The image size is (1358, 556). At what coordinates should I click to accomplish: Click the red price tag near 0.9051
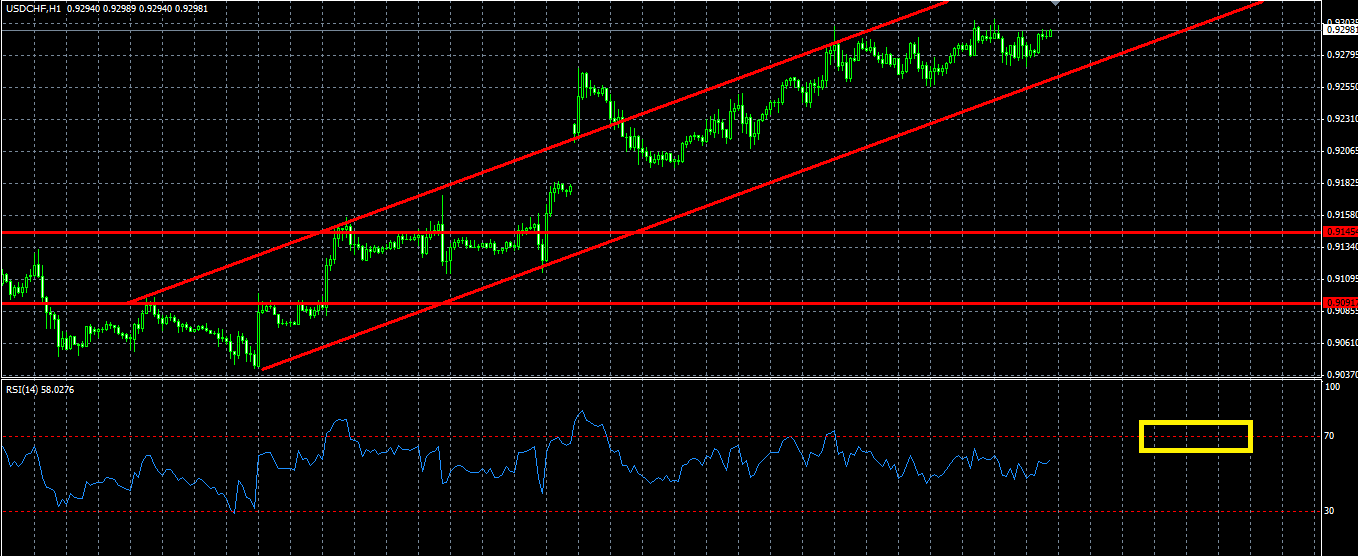pyautogui.click(x=1340, y=302)
